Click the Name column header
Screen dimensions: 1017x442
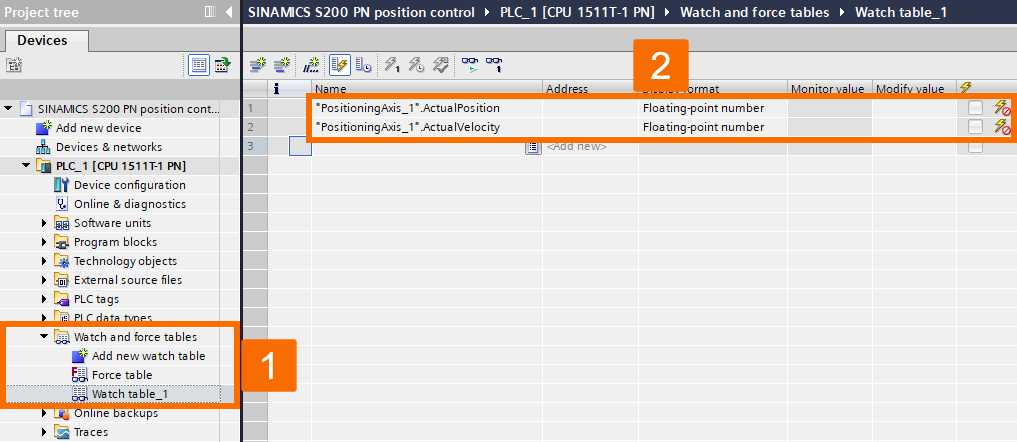(427, 89)
